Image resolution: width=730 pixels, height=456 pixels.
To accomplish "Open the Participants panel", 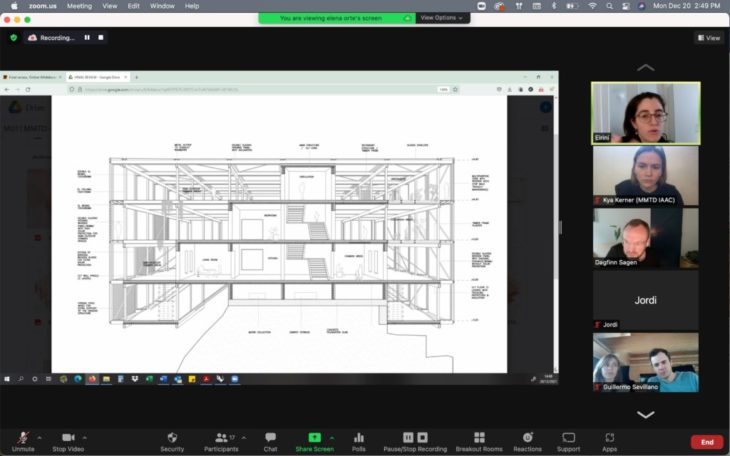I will [x=223, y=440].
